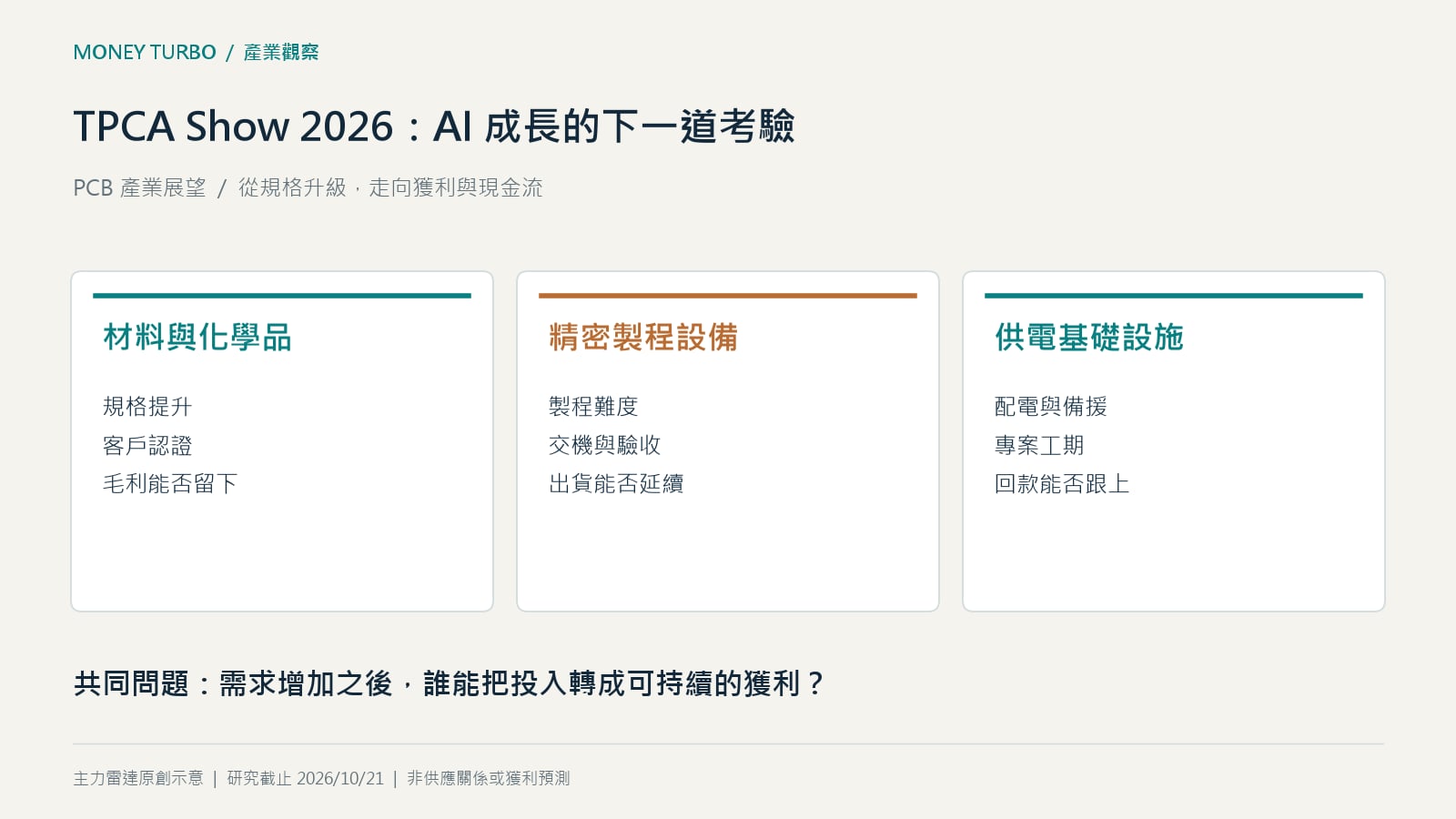
Task: Click the line 規格提升
Action: click(147, 406)
